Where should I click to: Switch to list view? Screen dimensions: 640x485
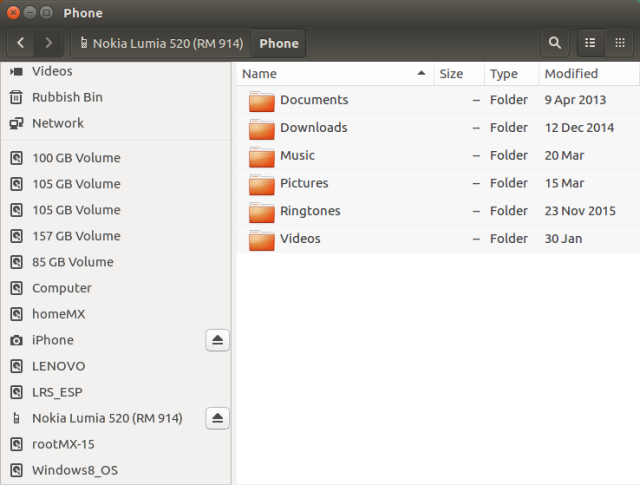pyautogui.click(x=590, y=43)
